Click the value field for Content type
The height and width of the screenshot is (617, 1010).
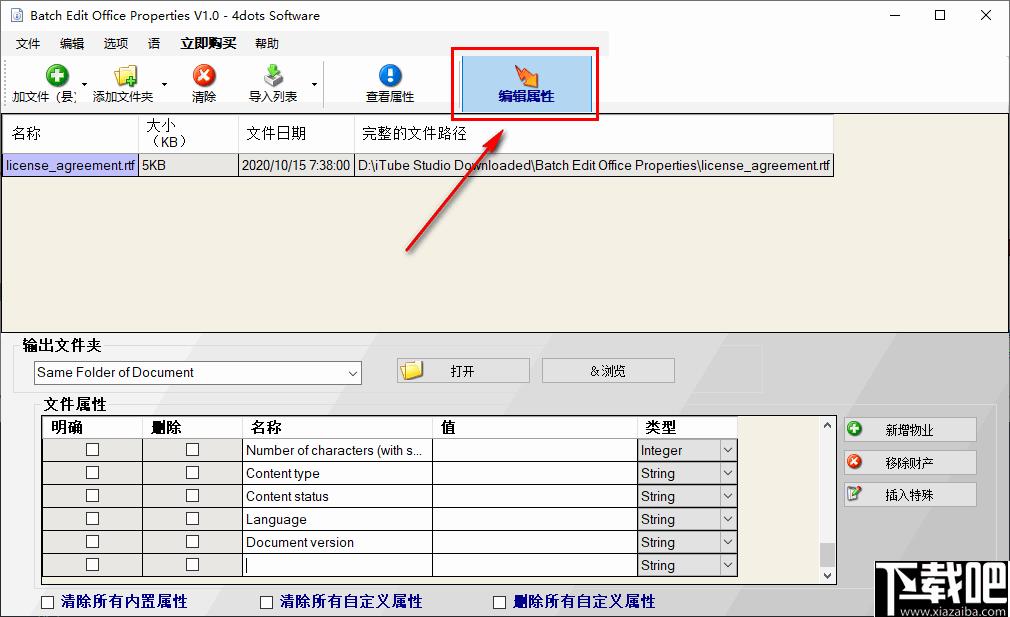(x=535, y=473)
